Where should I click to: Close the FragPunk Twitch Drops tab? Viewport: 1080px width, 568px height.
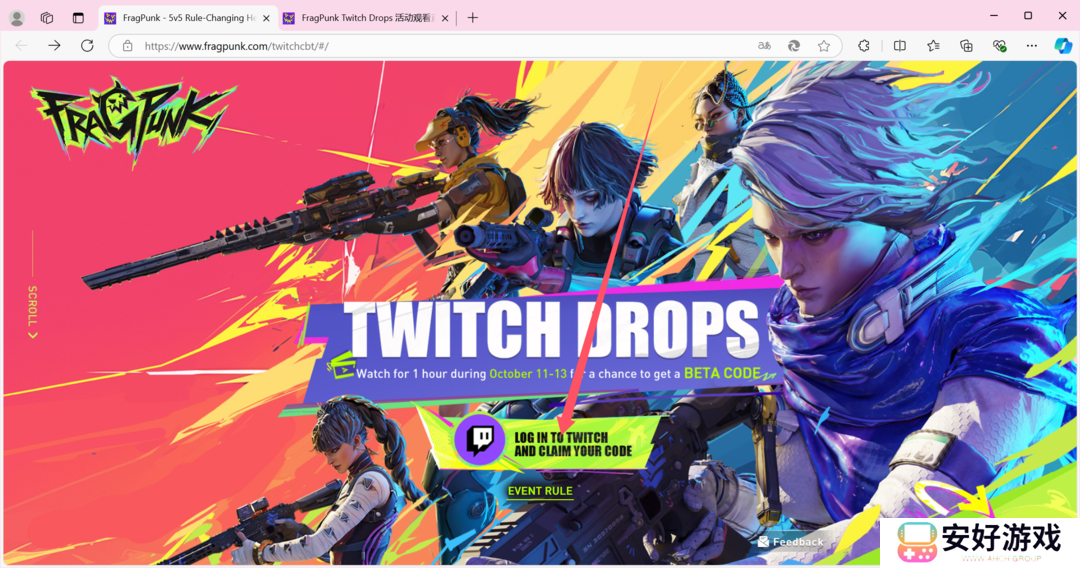pos(446,18)
